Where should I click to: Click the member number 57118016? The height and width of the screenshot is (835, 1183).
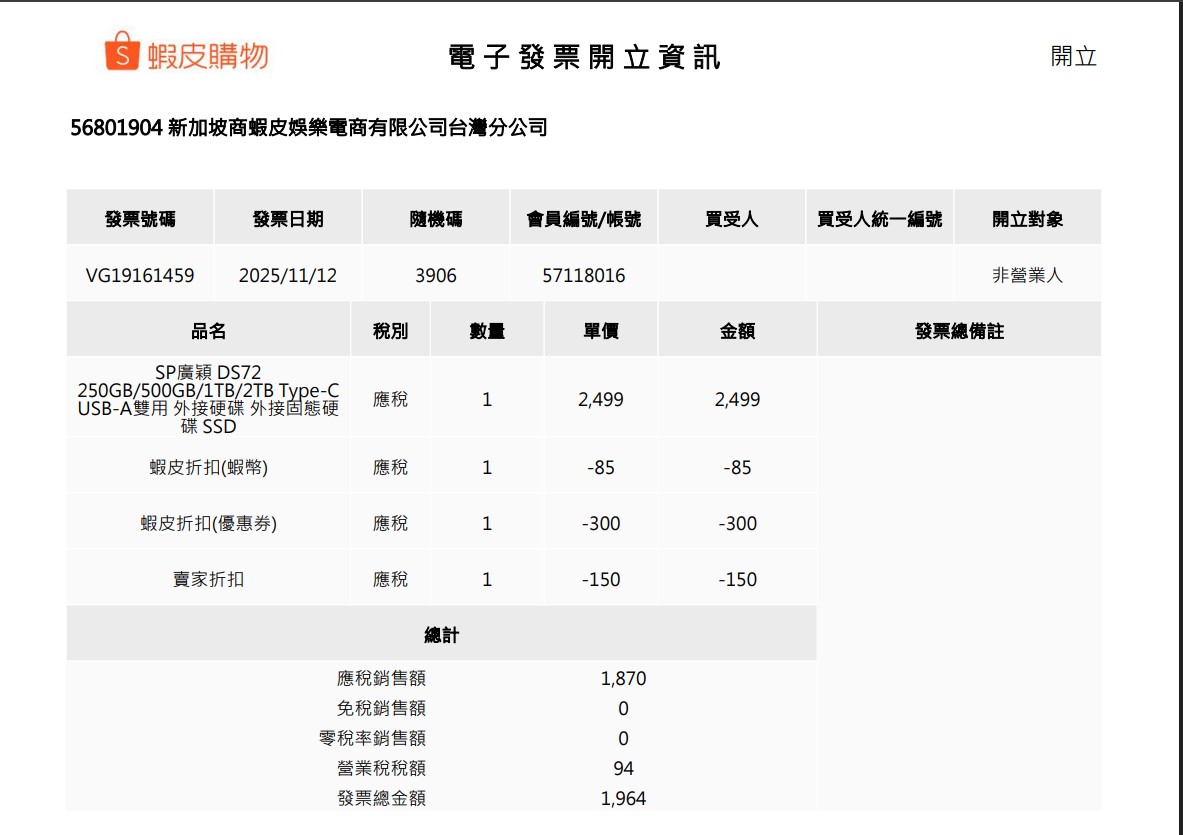pos(584,275)
